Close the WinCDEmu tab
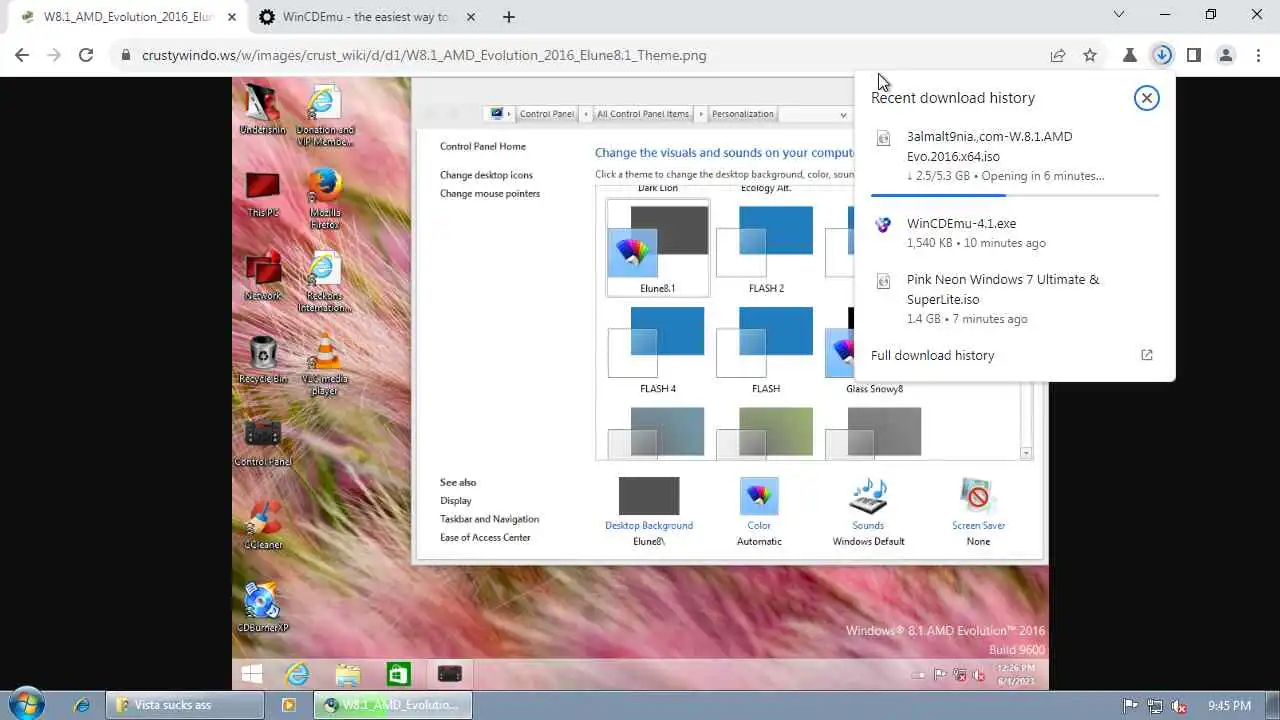 [471, 17]
